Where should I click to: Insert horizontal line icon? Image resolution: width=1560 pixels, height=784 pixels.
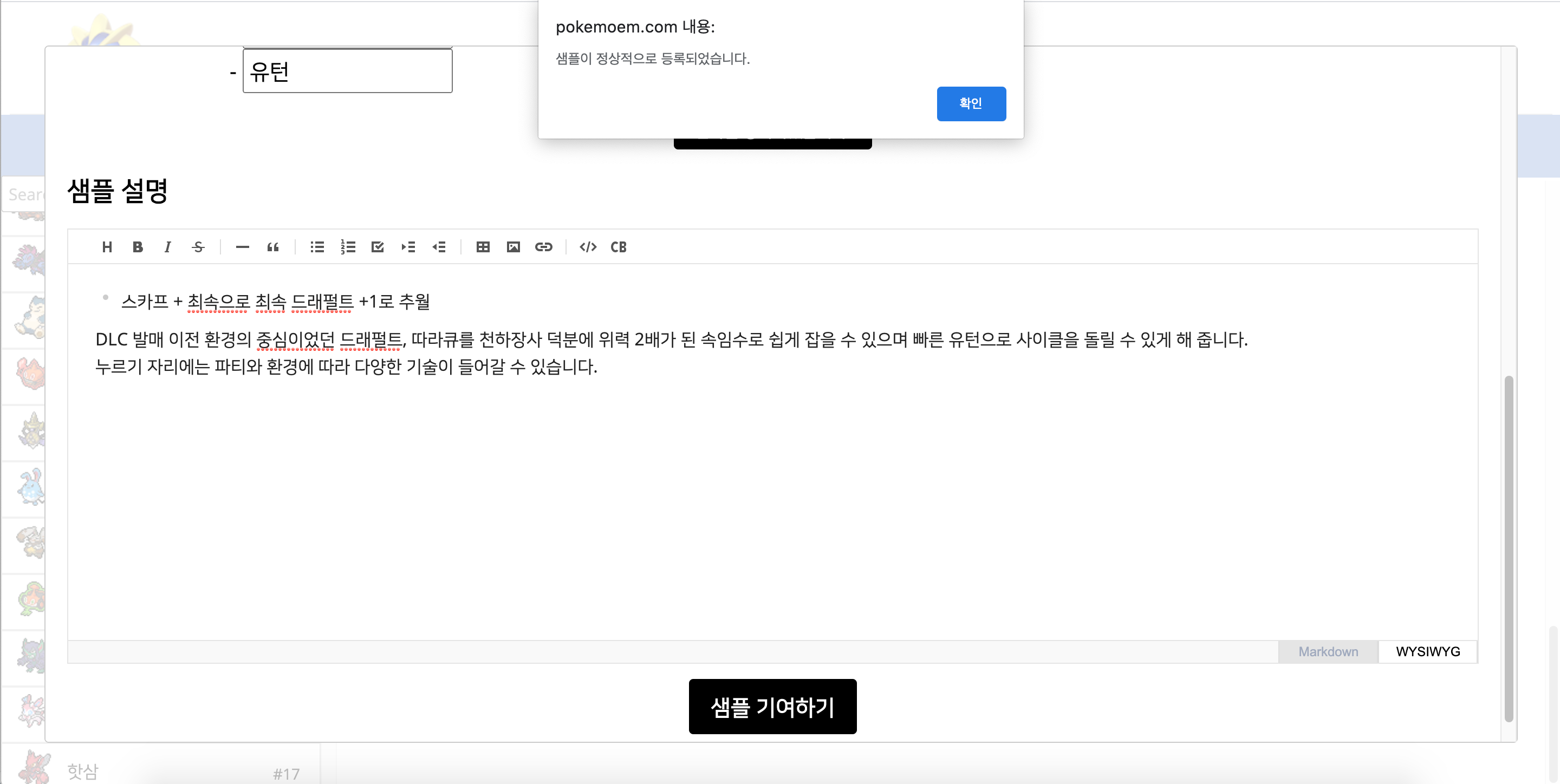(x=242, y=247)
